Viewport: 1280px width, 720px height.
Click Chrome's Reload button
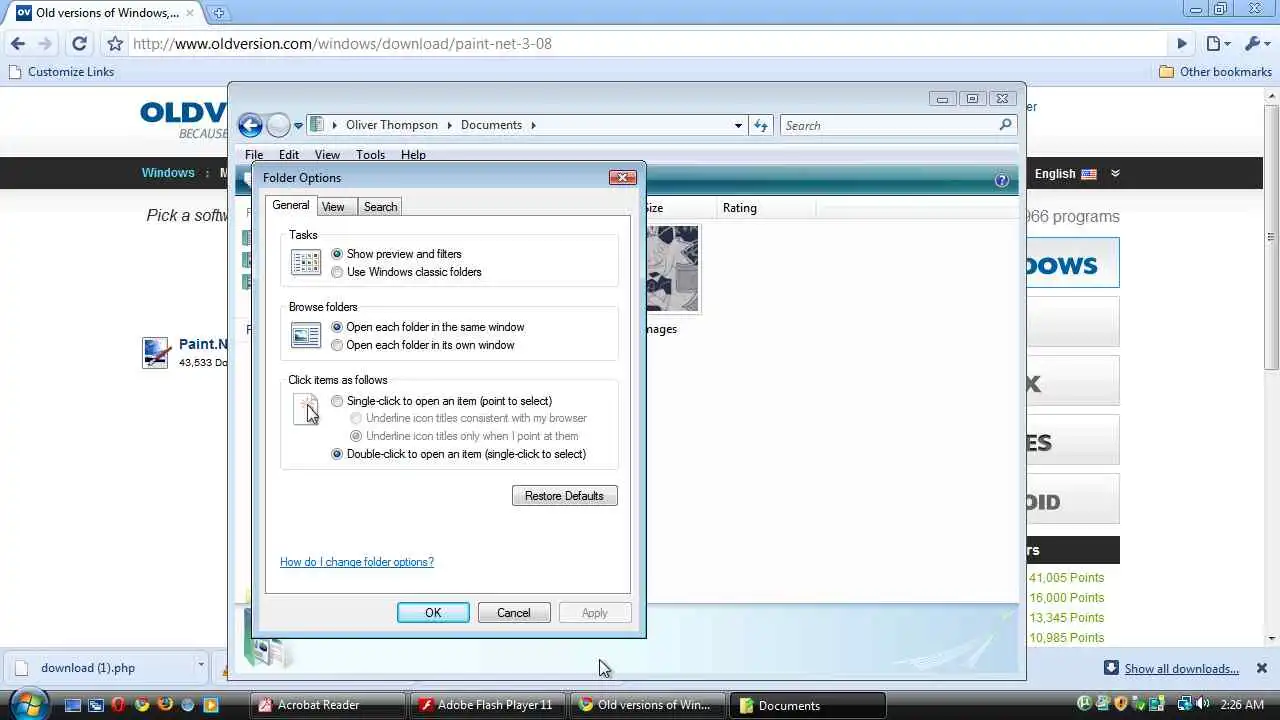click(79, 43)
